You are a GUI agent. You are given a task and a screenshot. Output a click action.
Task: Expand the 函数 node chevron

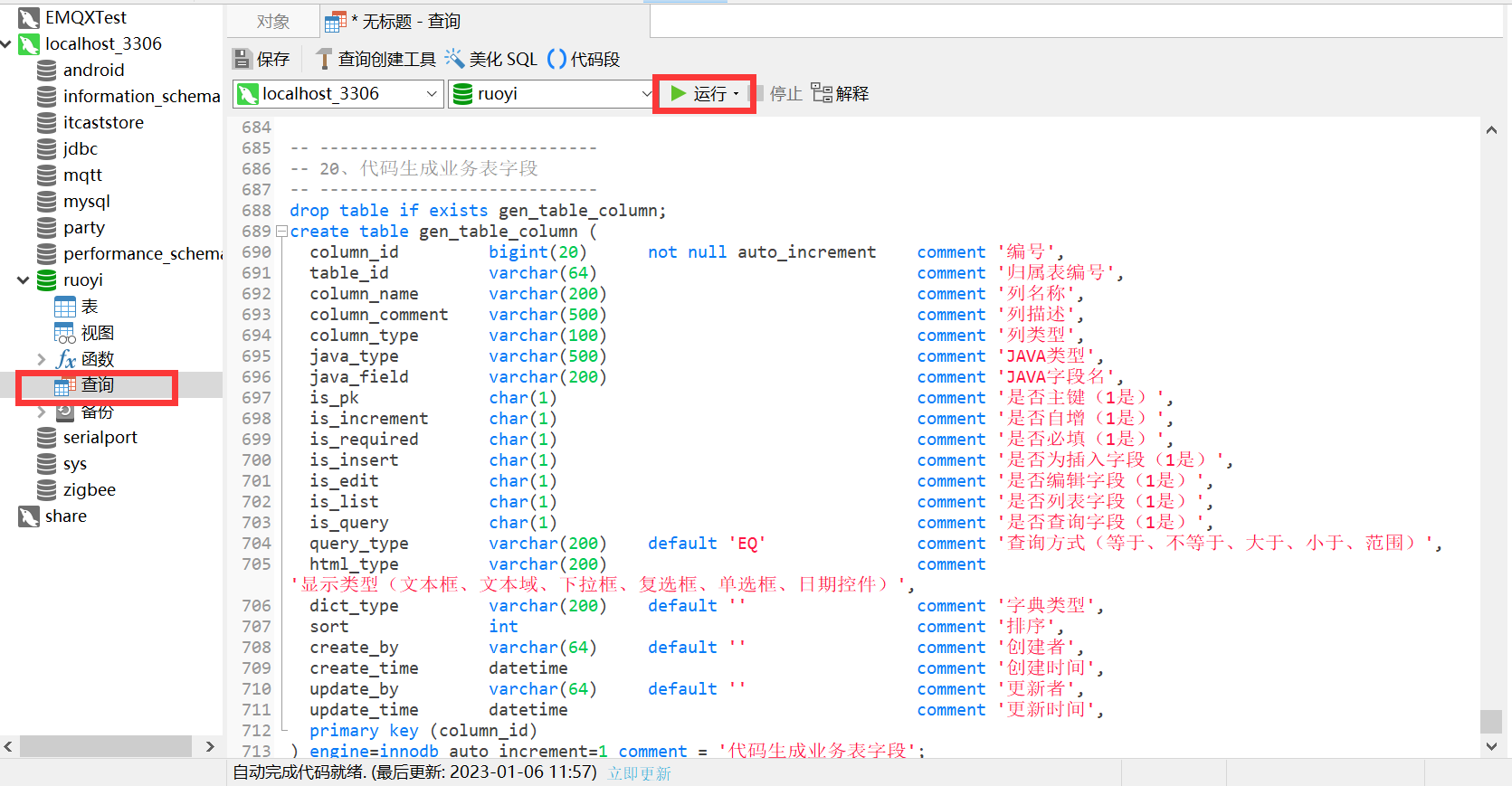[x=41, y=359]
